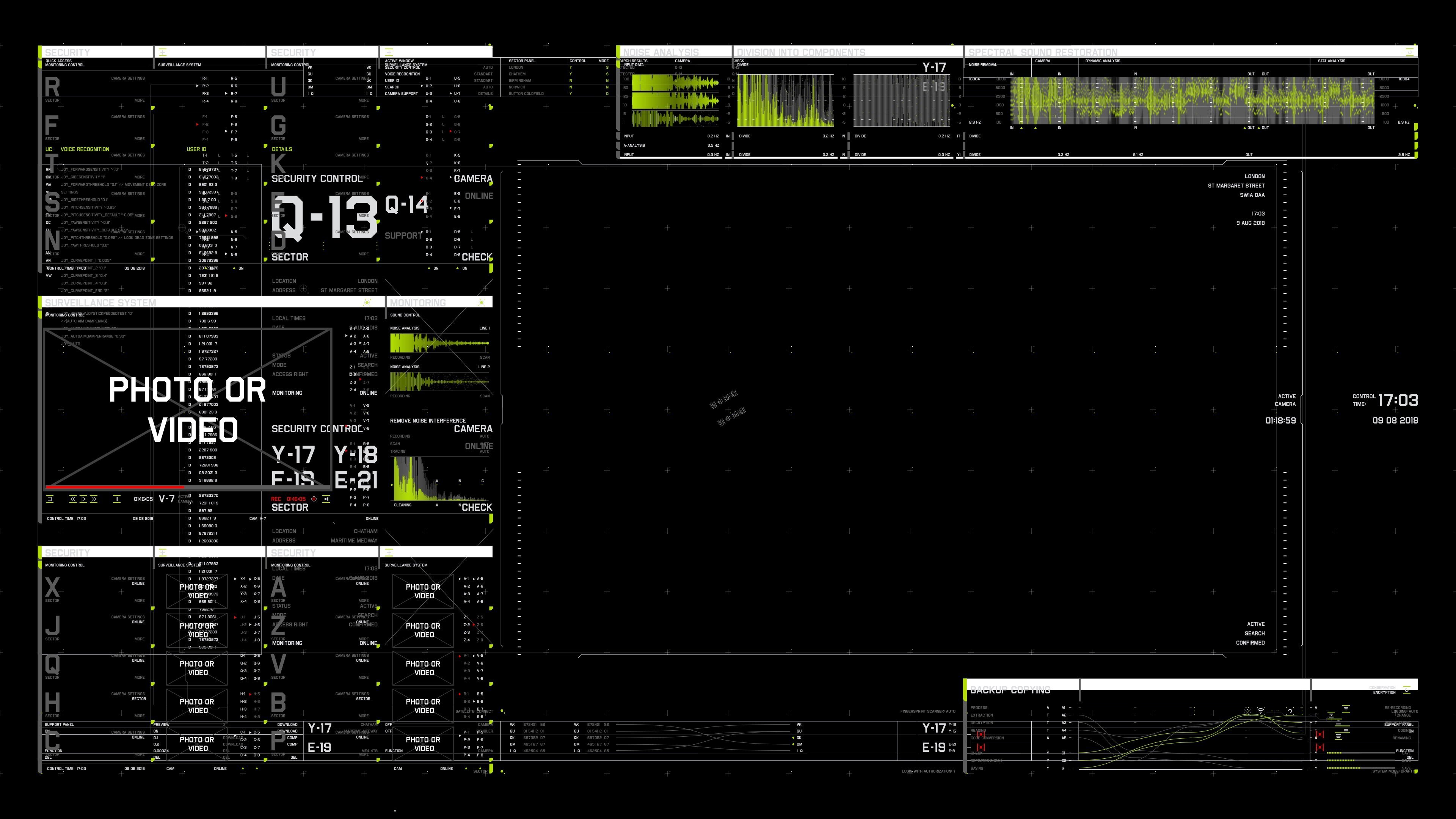Viewport: 1456px width, 819px height.
Task: Fast-forward the surveillance video
Action: (94, 499)
